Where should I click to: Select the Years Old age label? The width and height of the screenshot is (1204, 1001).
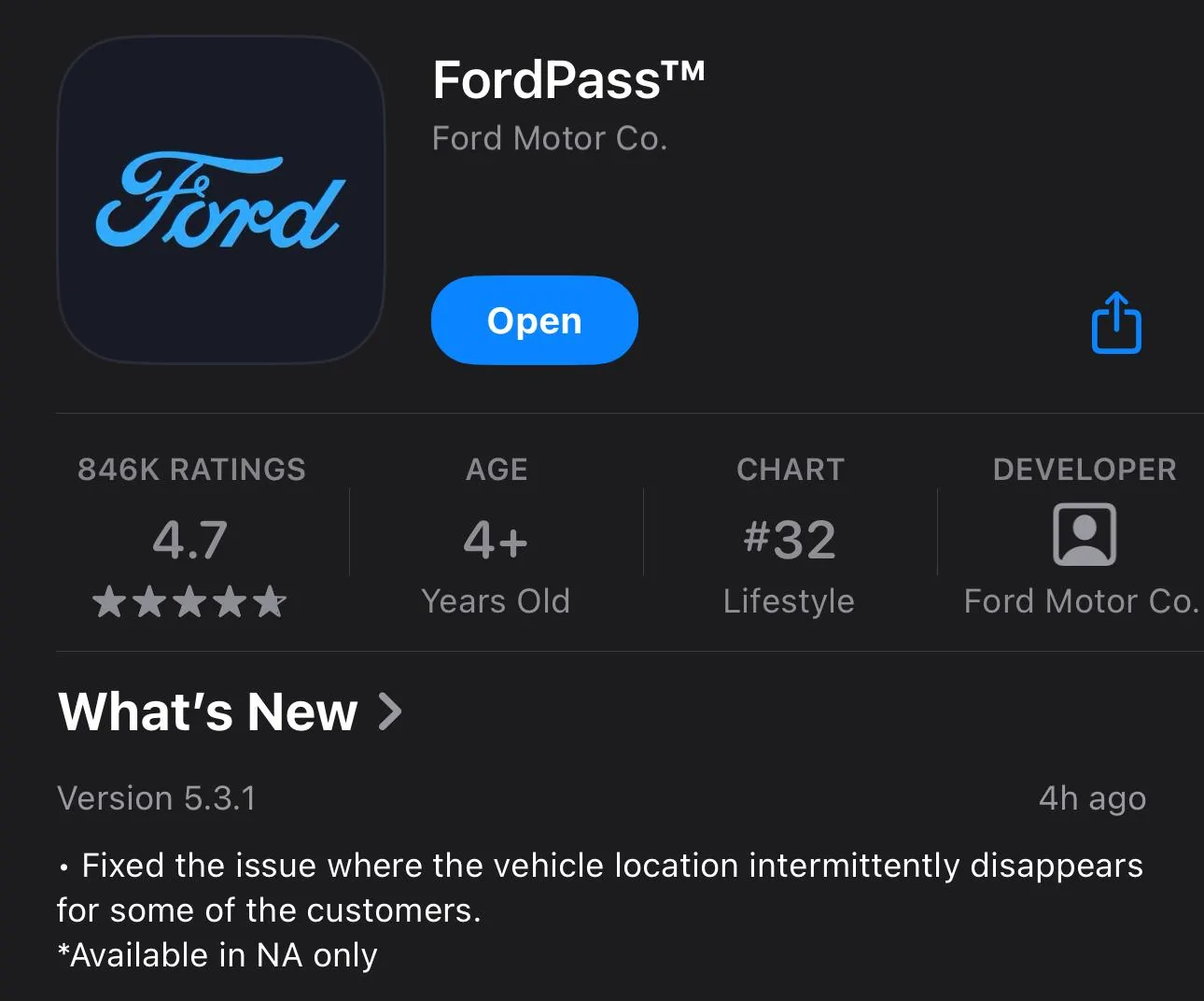click(496, 601)
